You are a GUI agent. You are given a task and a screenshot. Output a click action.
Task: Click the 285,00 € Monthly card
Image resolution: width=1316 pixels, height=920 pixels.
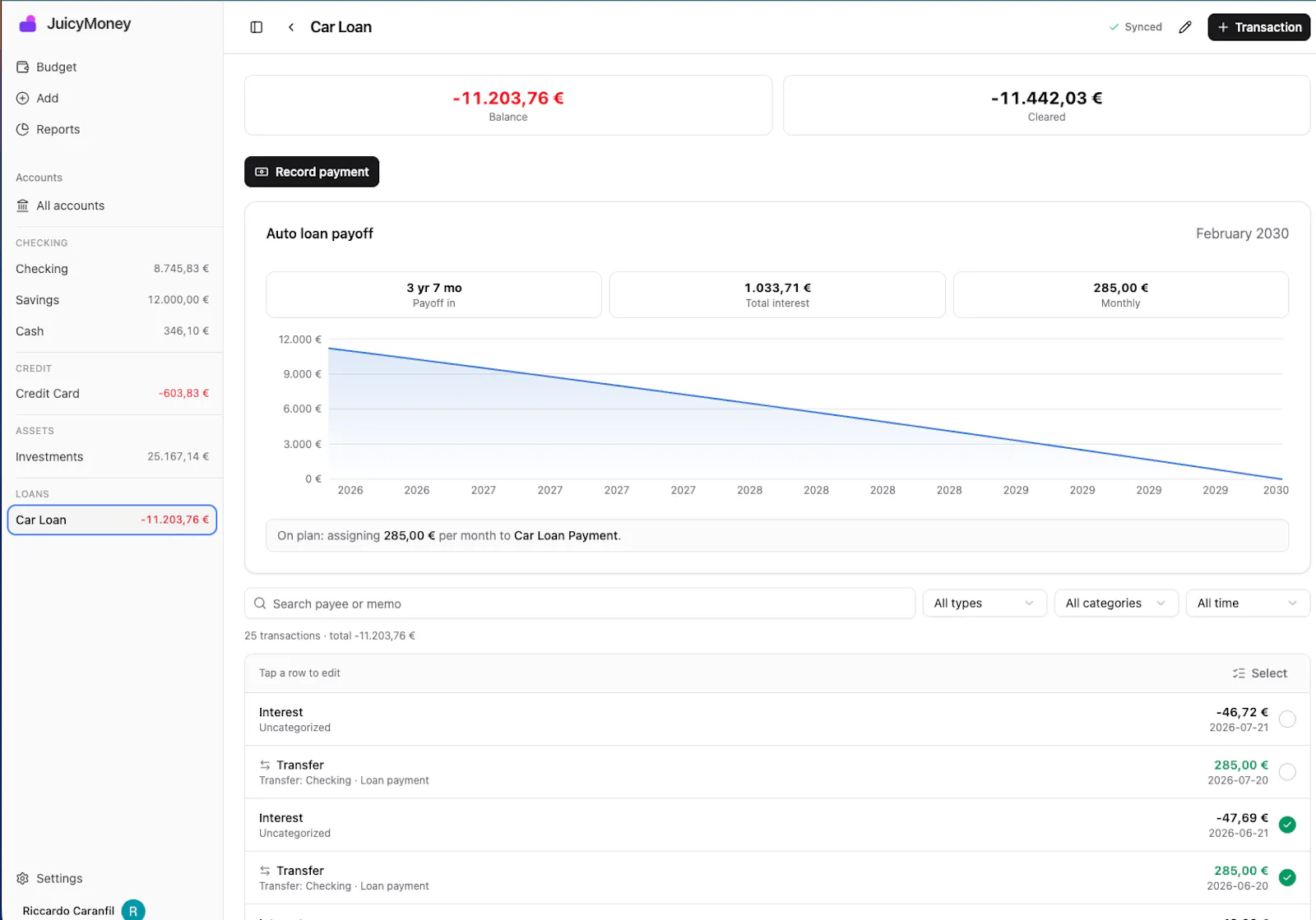pos(1120,295)
